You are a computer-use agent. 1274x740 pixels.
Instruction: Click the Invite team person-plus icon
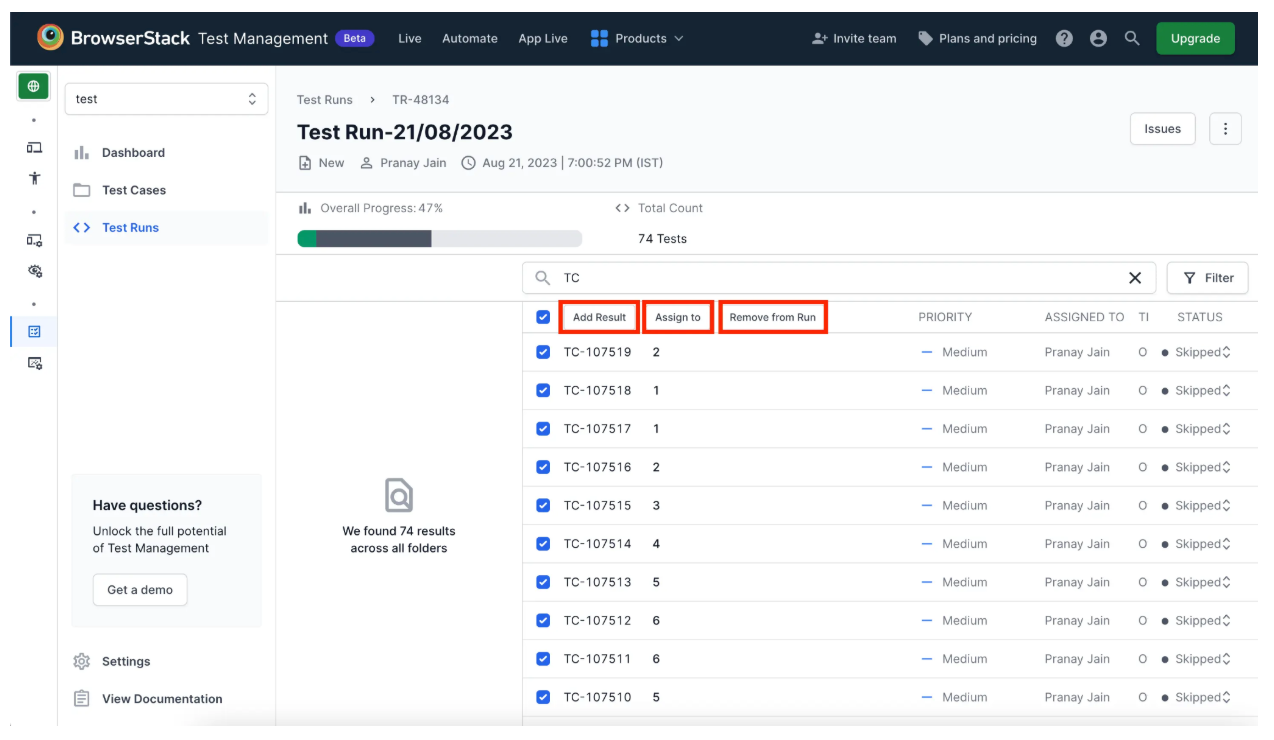point(821,38)
